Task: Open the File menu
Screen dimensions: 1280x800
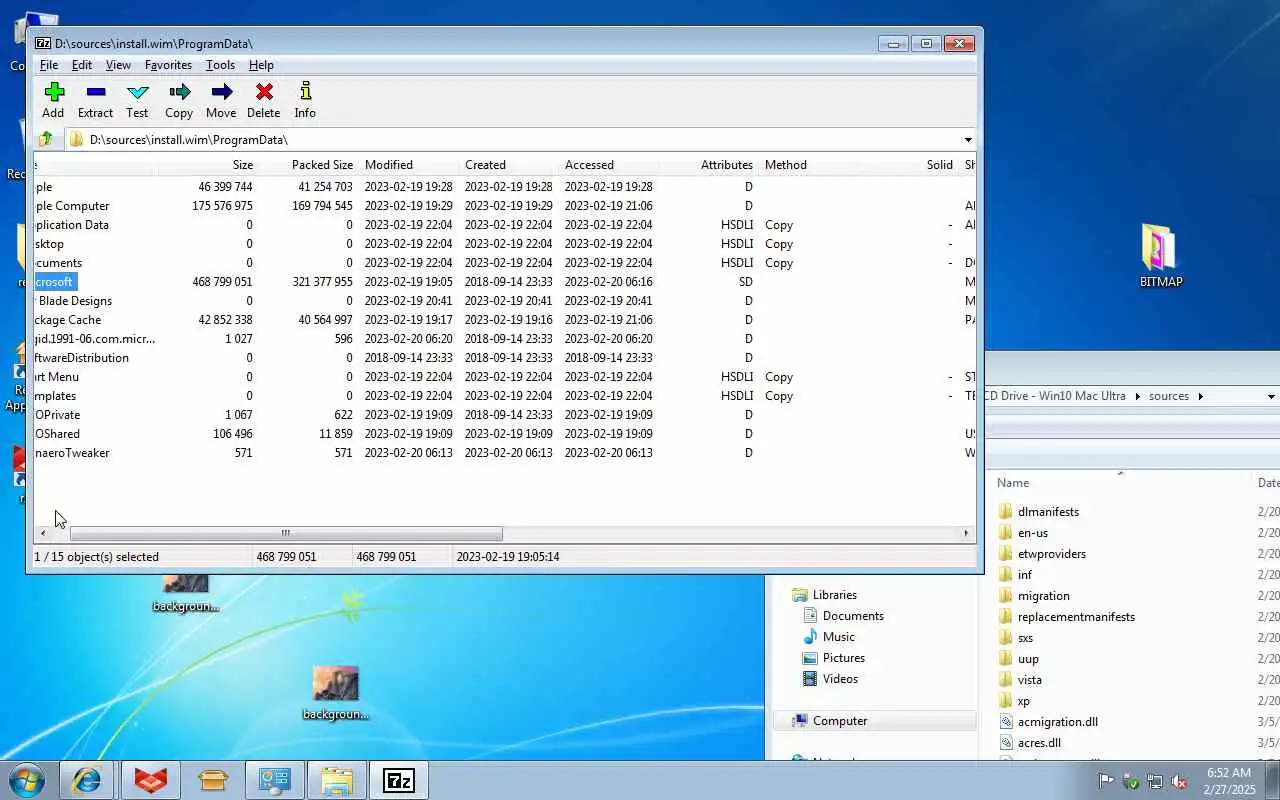Action: (48, 65)
